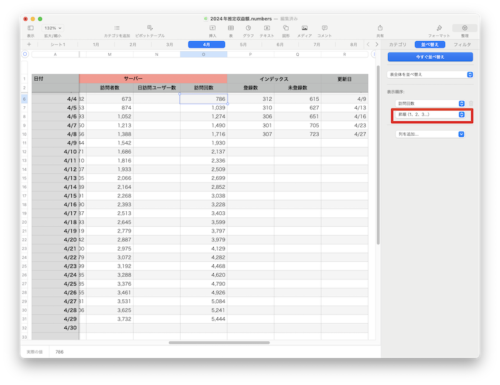
Task: Open the 列を追加 dropdown
Action: coord(430,134)
